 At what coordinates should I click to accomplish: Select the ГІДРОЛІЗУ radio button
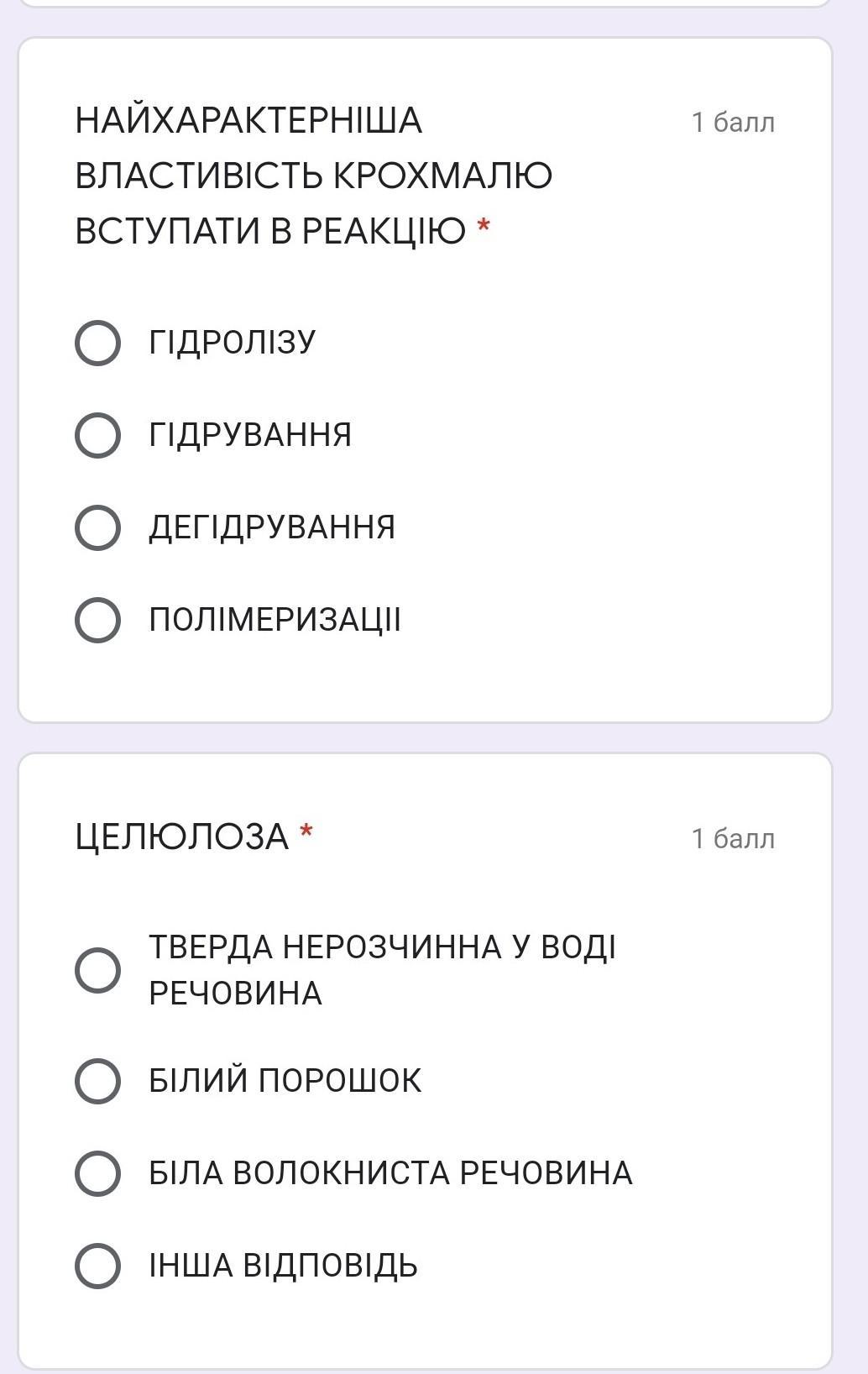pos(97,343)
